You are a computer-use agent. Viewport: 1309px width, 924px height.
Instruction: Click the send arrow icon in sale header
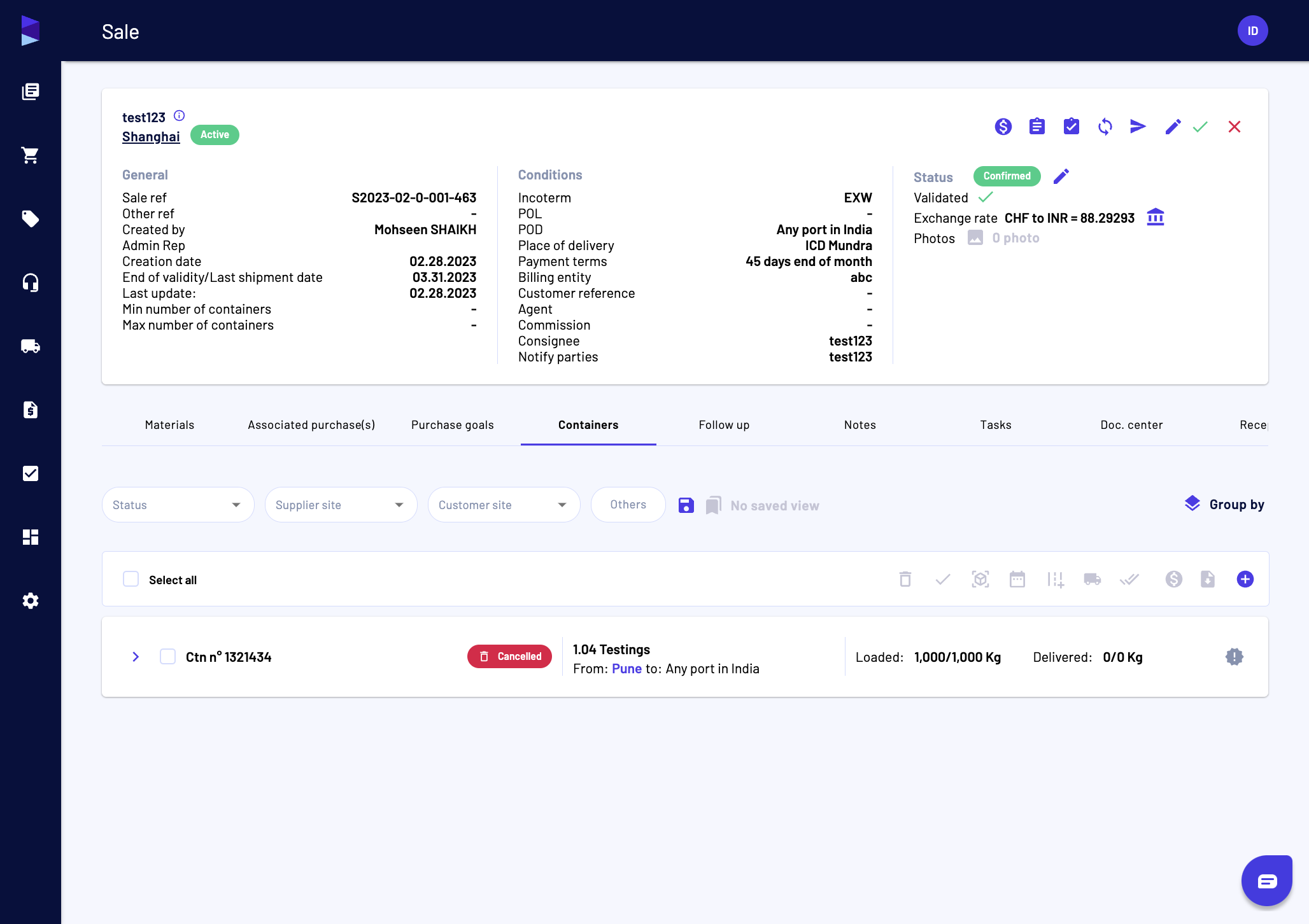tap(1138, 127)
